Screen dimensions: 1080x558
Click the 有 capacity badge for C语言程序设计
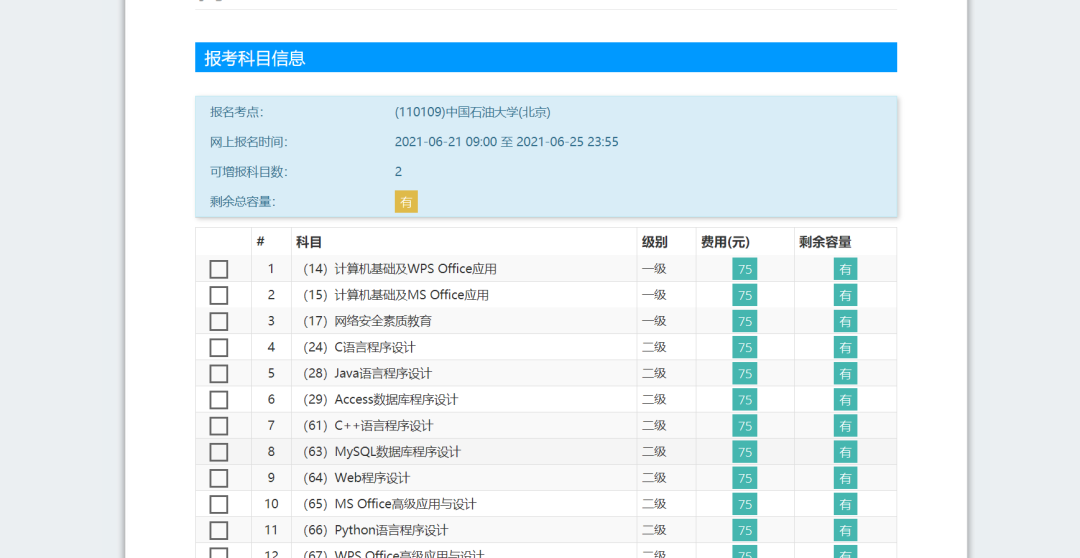pos(845,347)
